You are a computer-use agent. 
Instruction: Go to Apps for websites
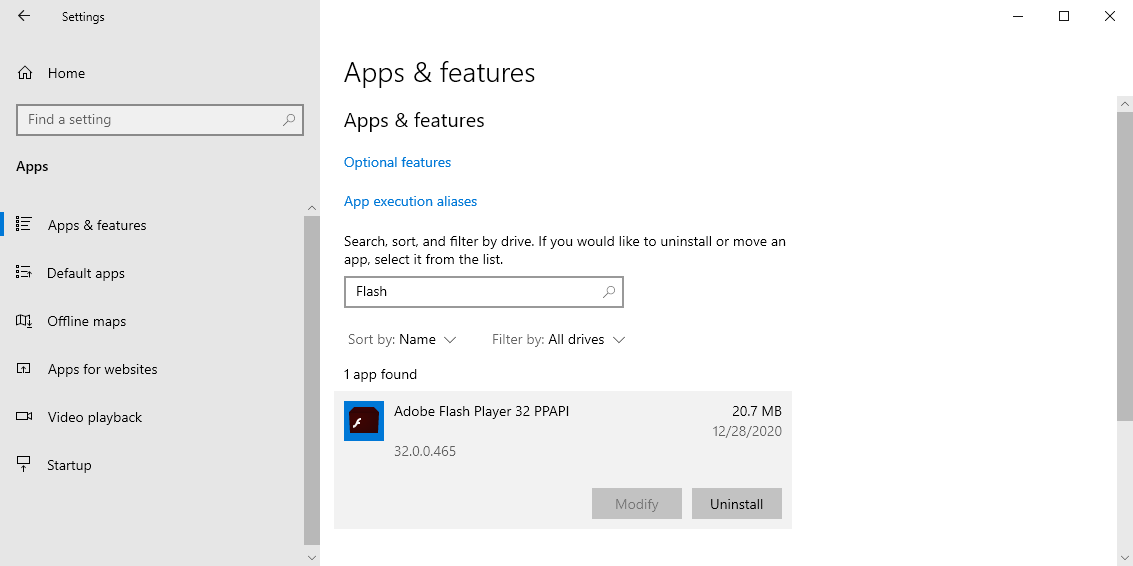(102, 369)
